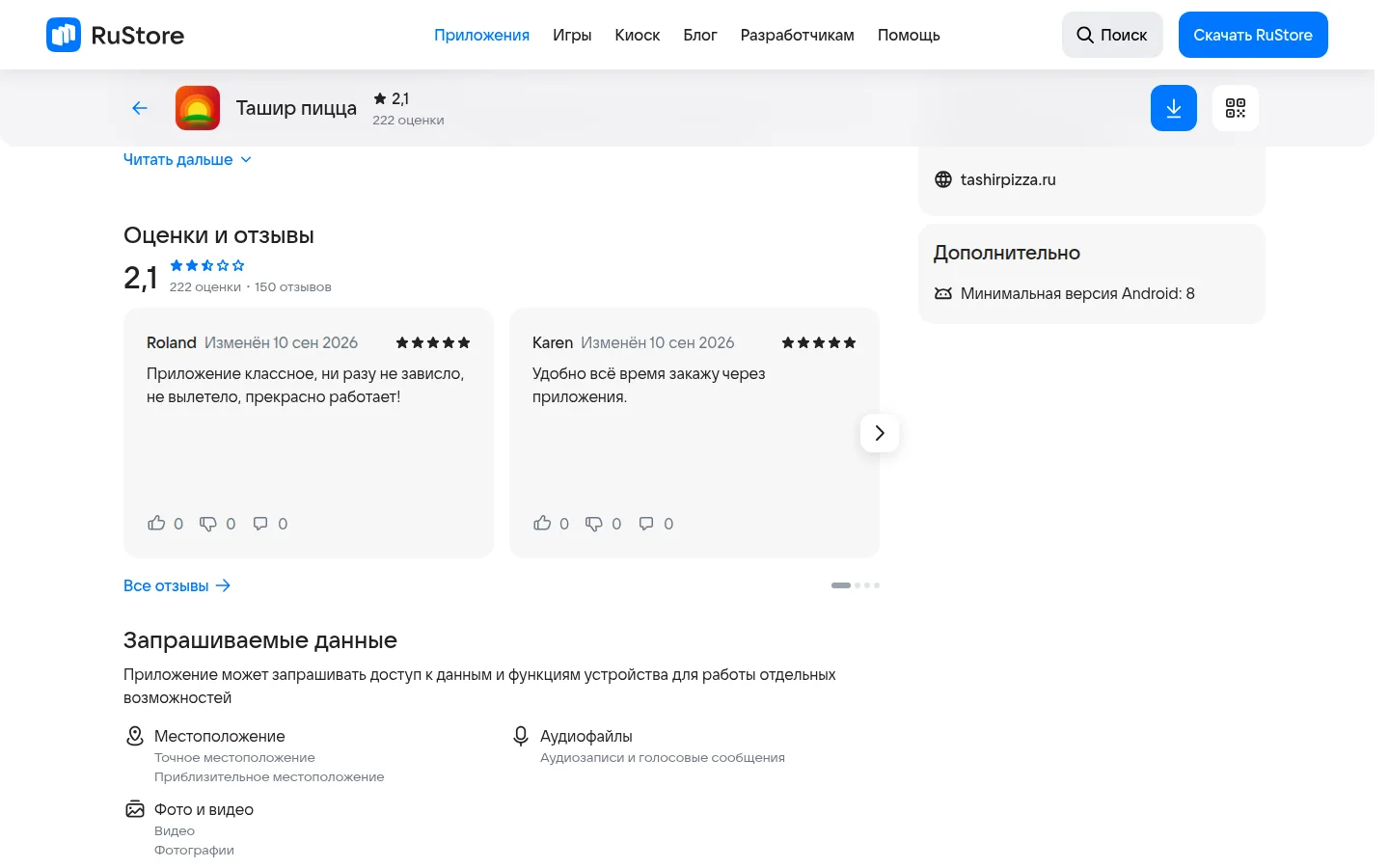Click the Местоположение location pin icon
1389x868 pixels.
click(x=135, y=736)
